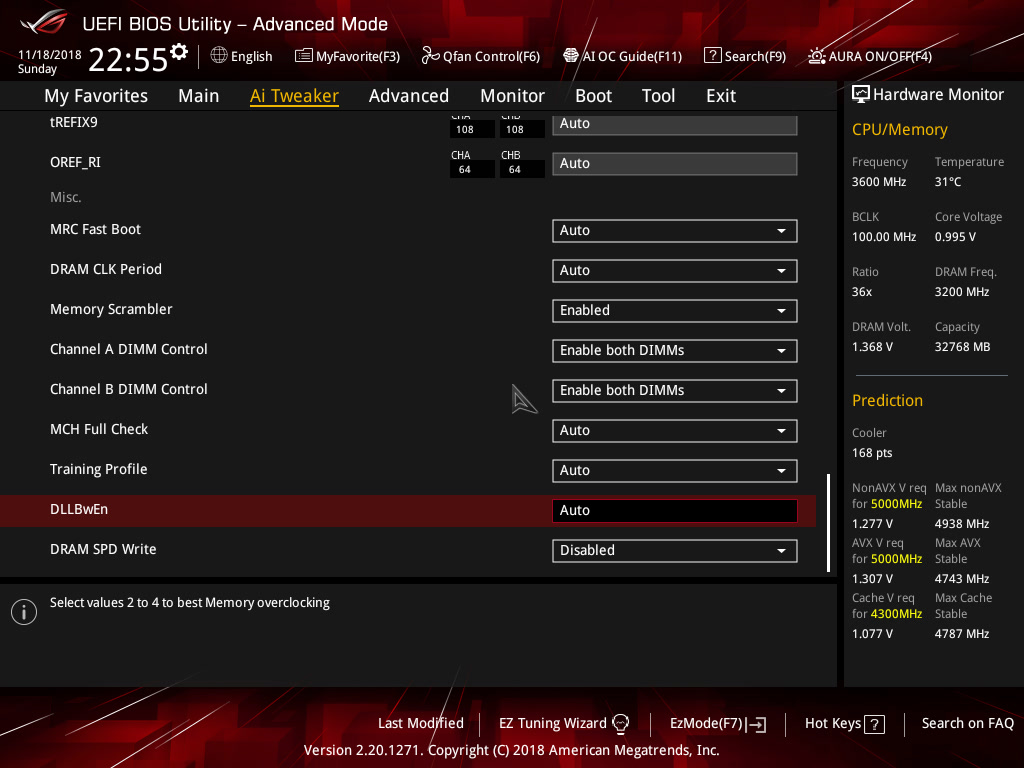Click the 5000MHz NonAVX prediction value
The width and height of the screenshot is (1024, 768).
click(x=896, y=504)
